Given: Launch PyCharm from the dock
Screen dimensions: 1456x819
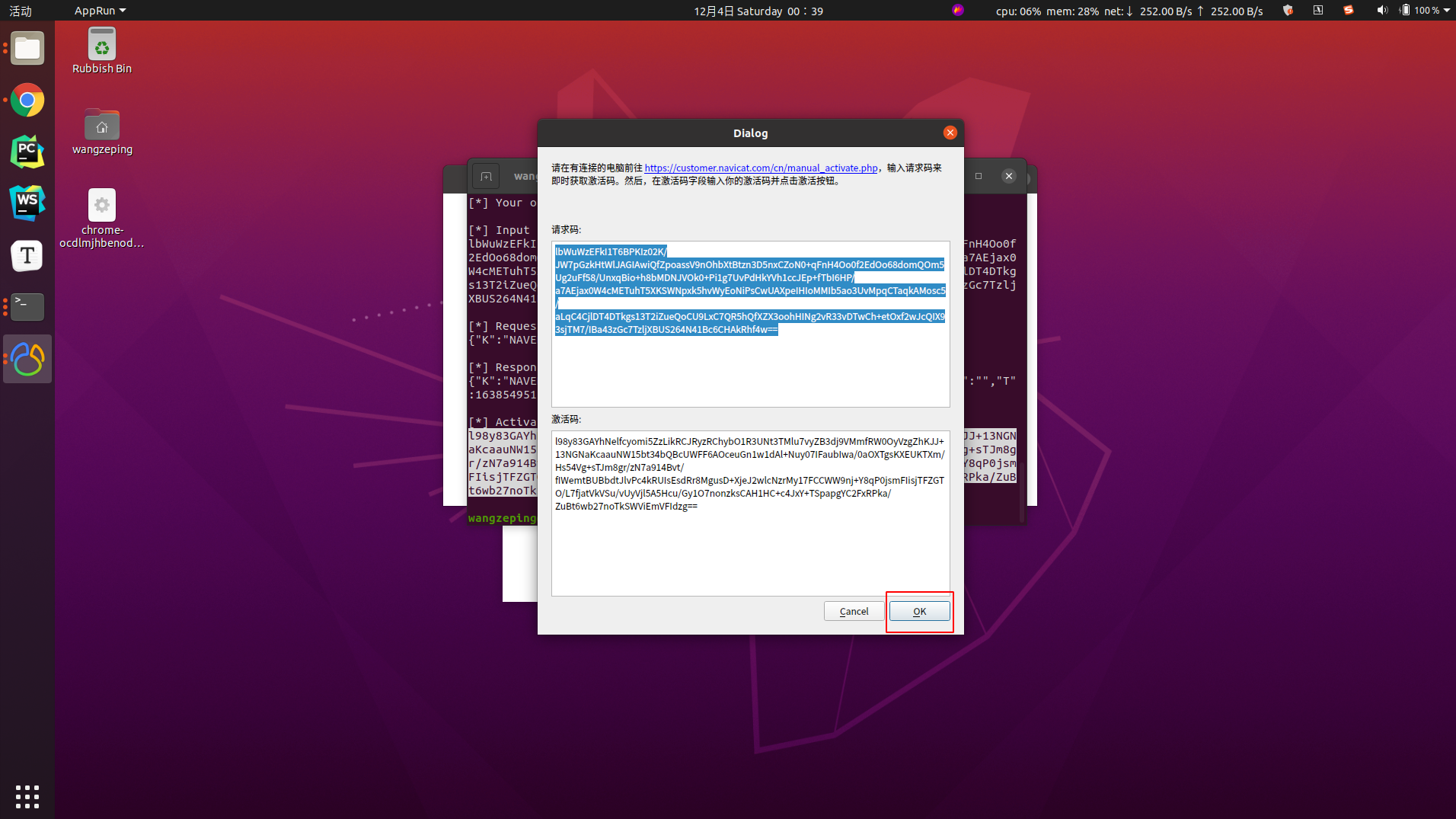Looking at the screenshot, I should 27,152.
